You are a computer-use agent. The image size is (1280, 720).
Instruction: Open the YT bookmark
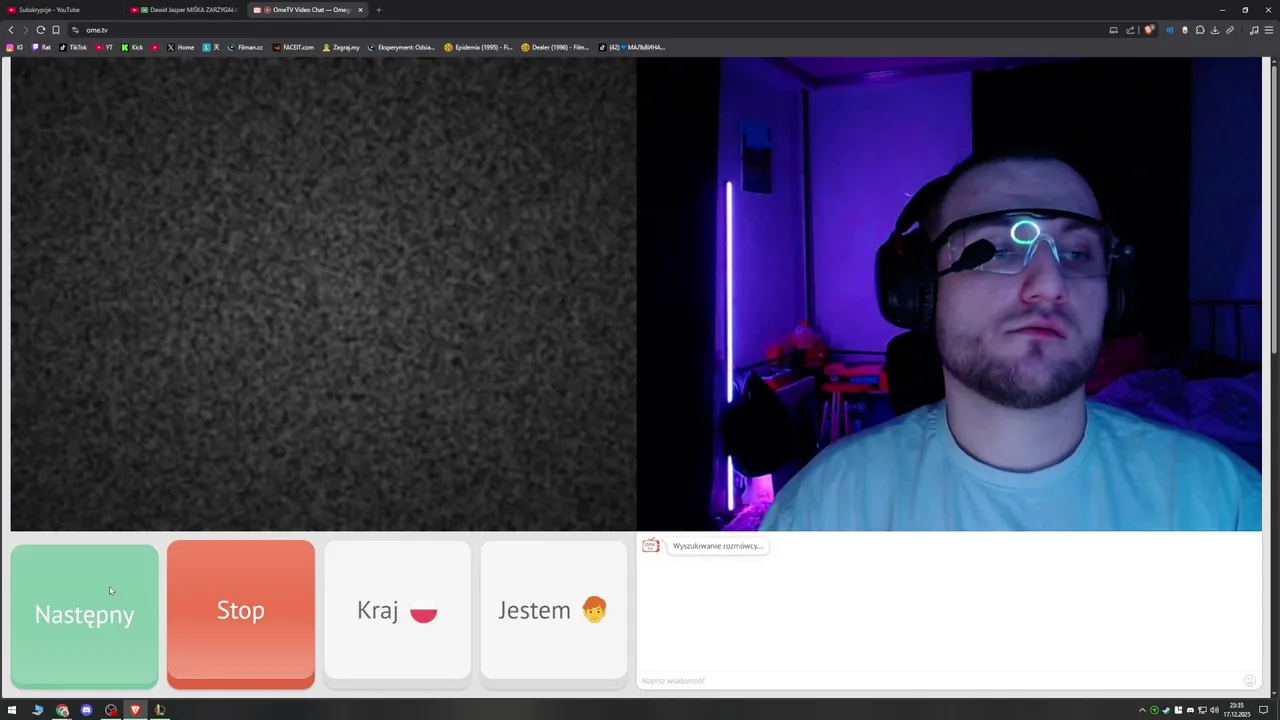tap(104, 47)
